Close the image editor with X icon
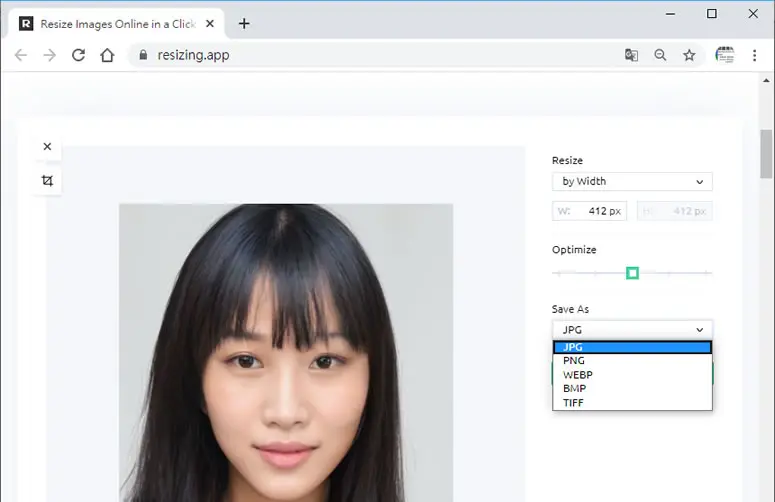The width and height of the screenshot is (775, 502). 47,146
